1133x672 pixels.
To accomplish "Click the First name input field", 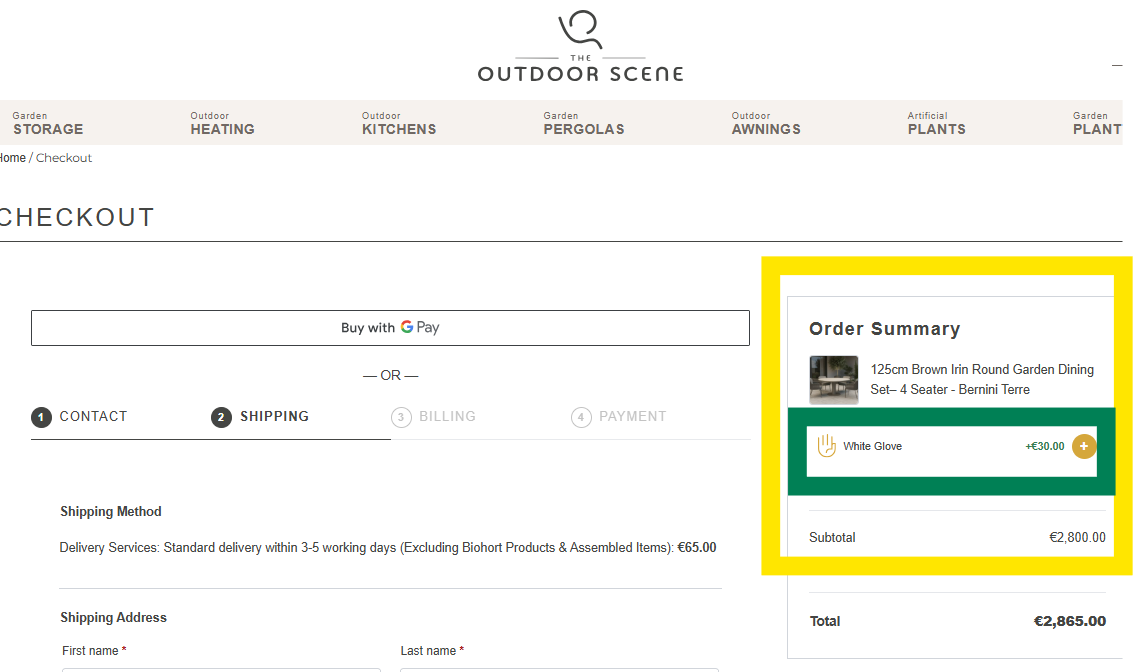I will (220, 669).
